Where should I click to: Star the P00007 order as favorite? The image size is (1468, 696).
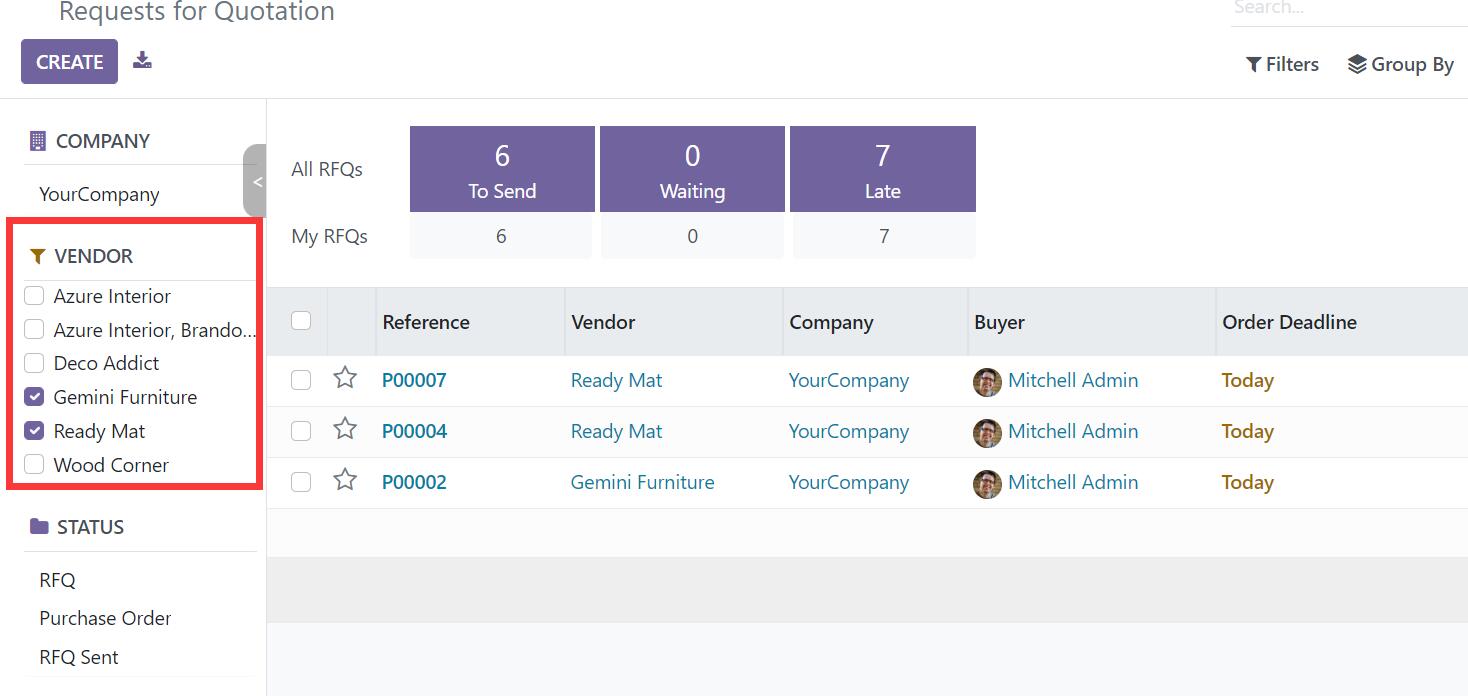coord(345,378)
